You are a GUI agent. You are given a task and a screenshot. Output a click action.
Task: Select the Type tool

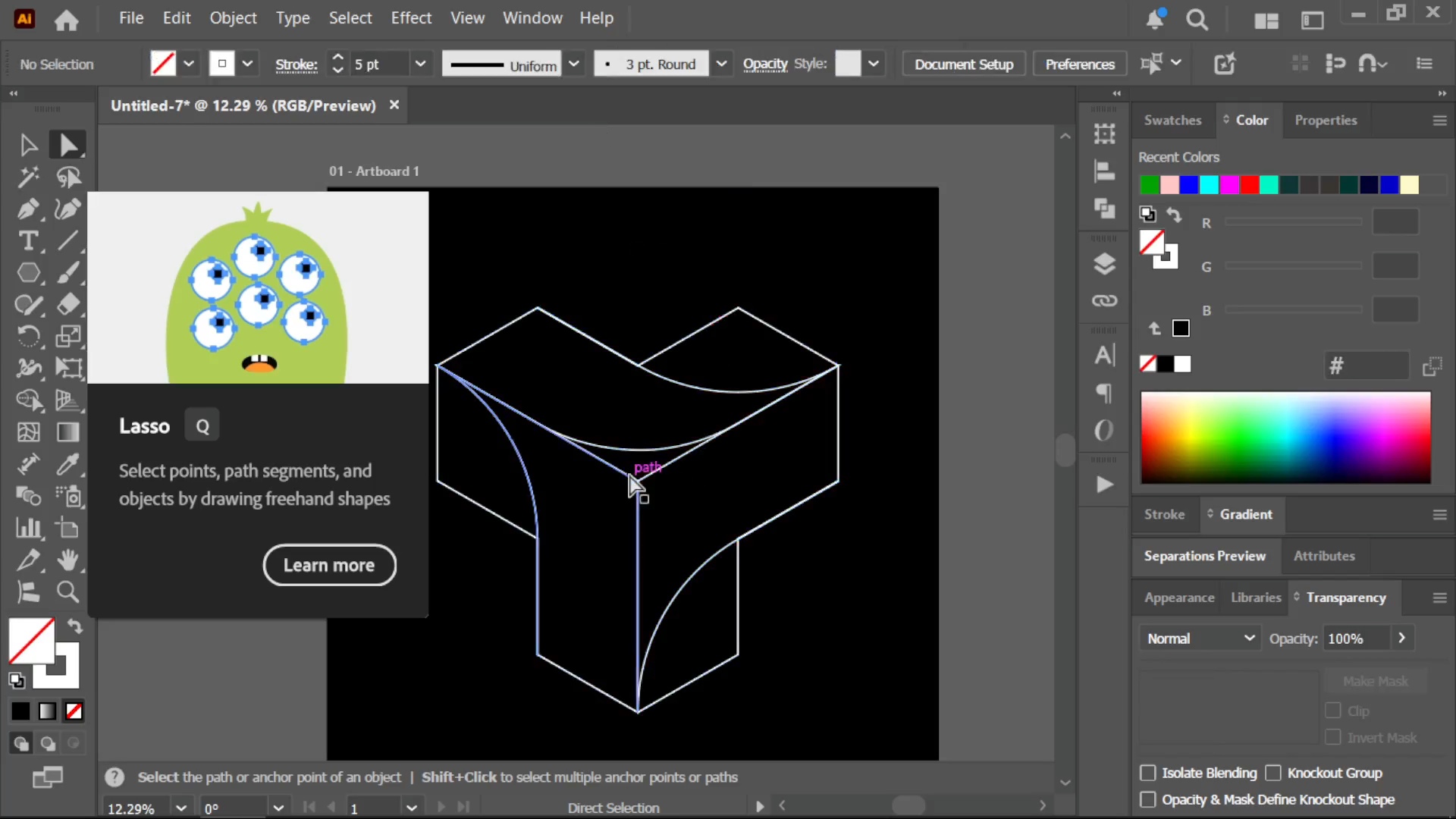(28, 240)
